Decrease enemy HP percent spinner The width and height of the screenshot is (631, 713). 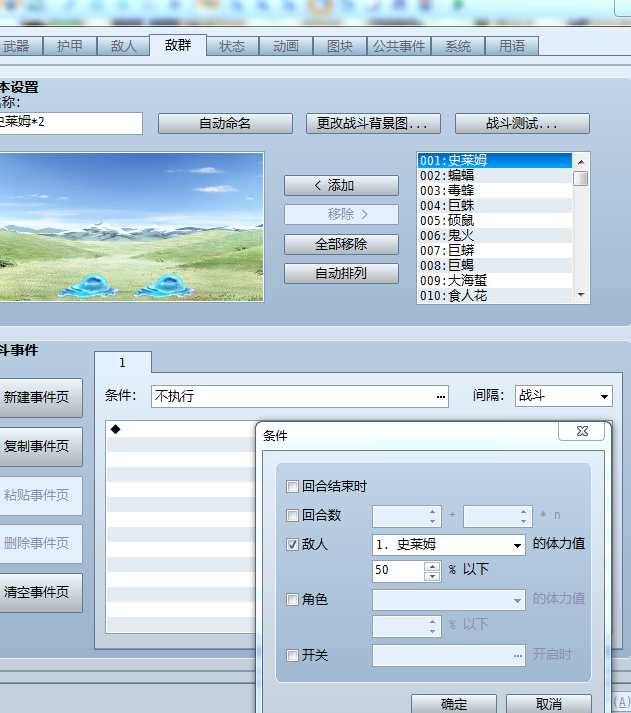(x=432, y=577)
